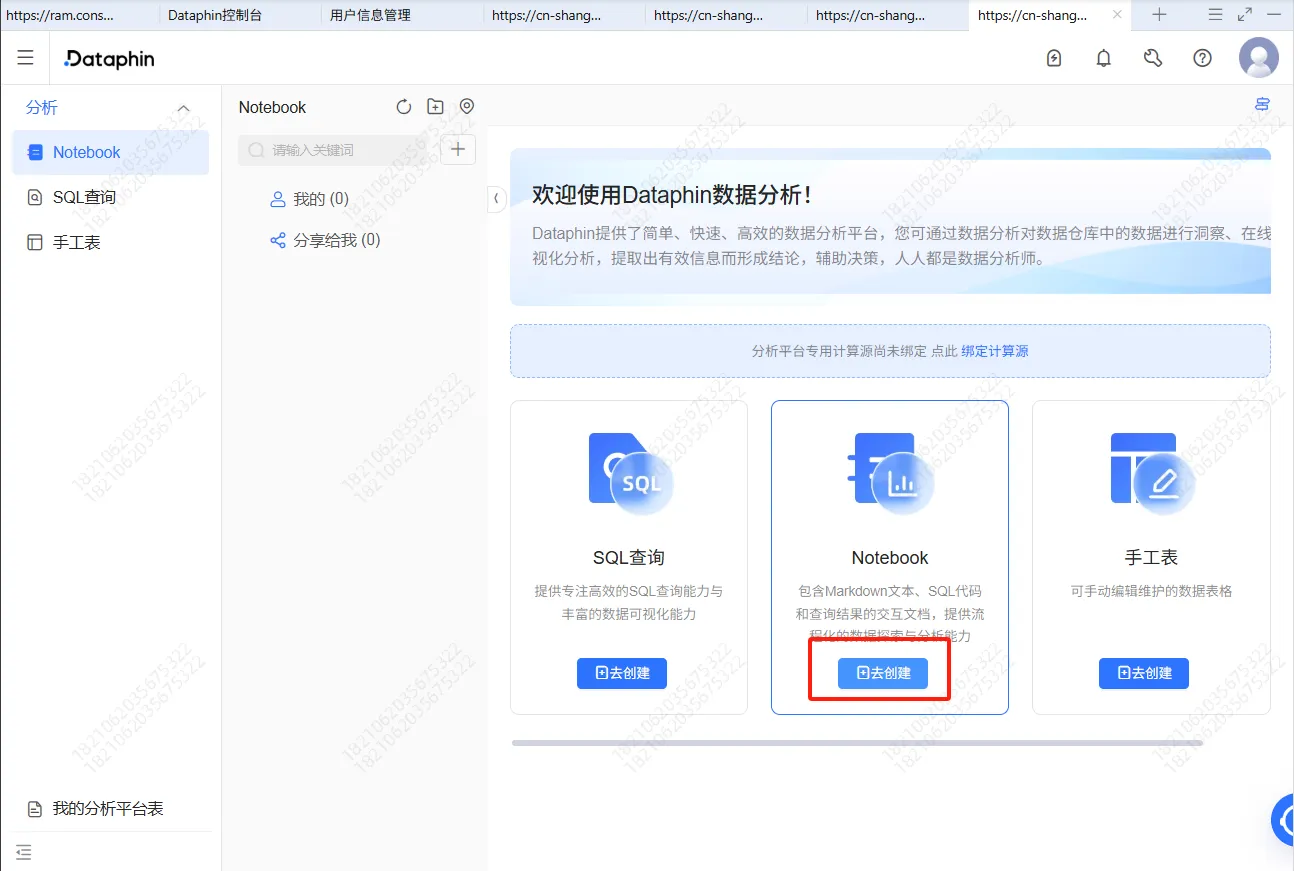Collapse the left sidebar with bottom icon
Viewport: 1294px width, 871px height.
tap(24, 852)
